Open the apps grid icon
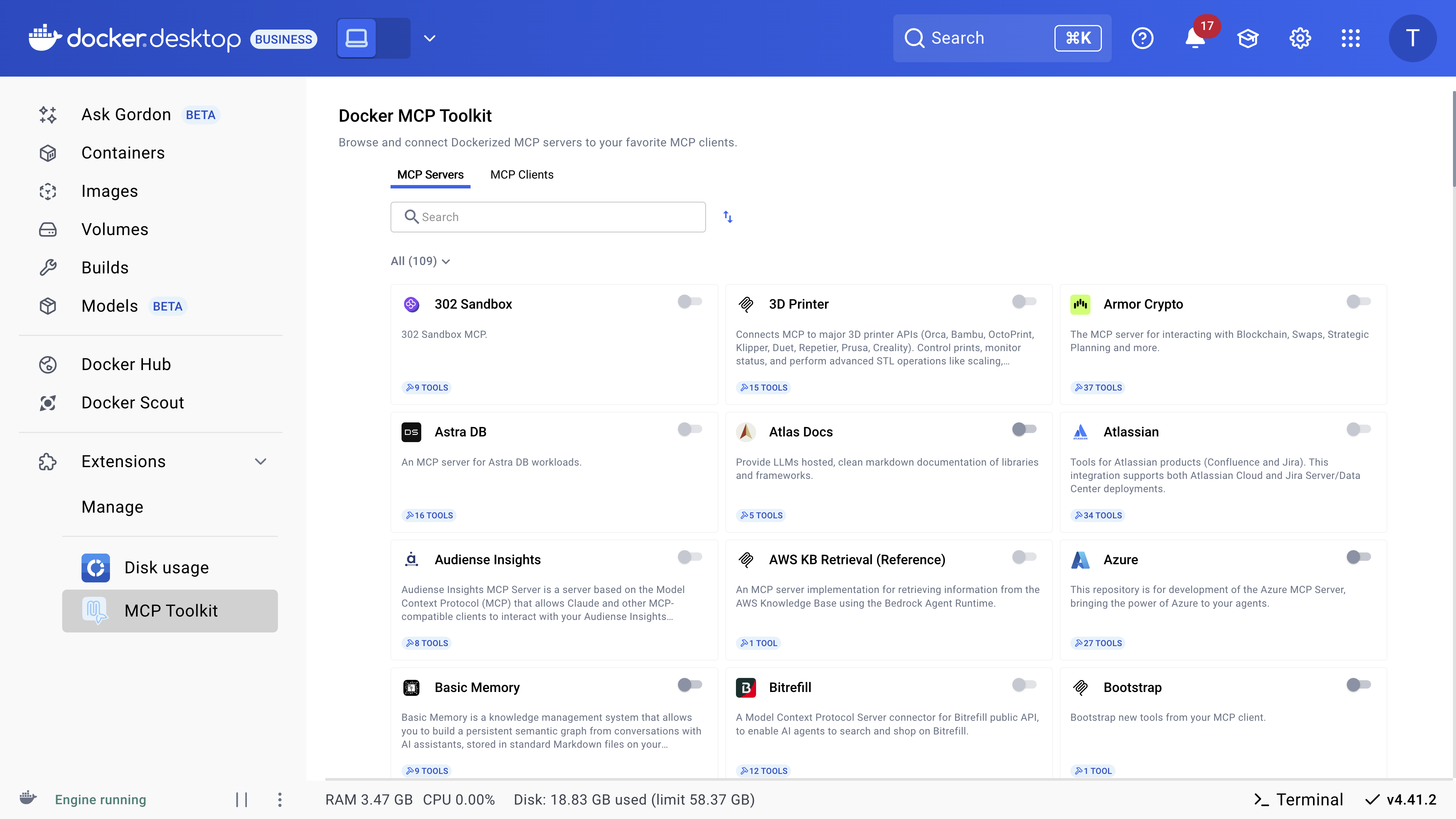The width and height of the screenshot is (1456, 819). 1351,38
